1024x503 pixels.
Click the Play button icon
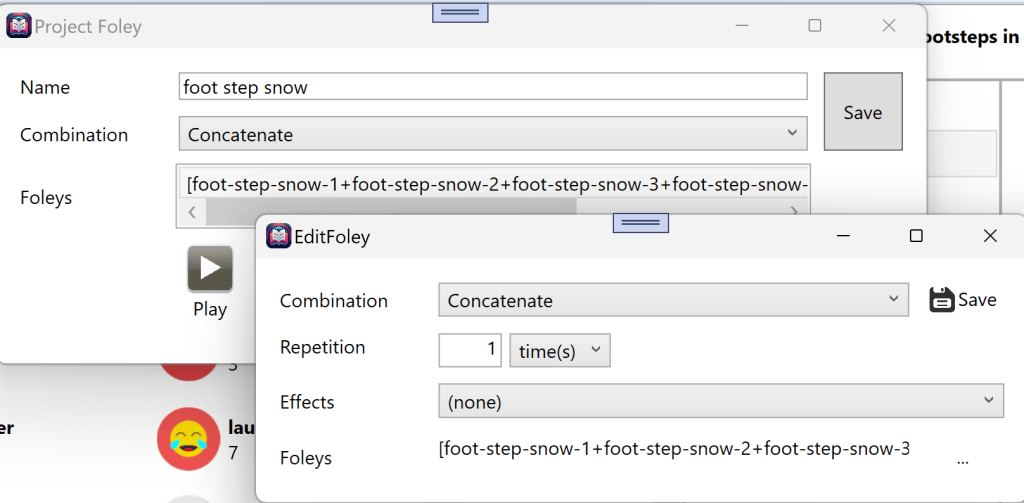tap(210, 268)
